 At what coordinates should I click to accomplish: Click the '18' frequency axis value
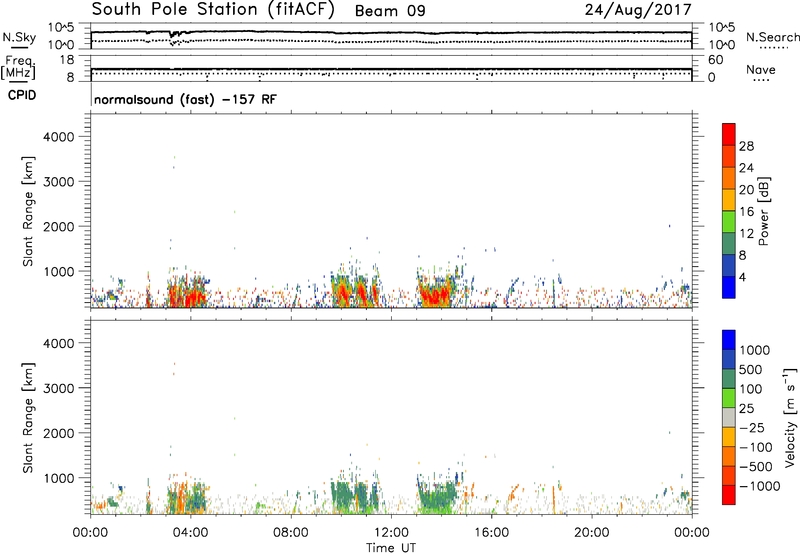[x=67, y=60]
